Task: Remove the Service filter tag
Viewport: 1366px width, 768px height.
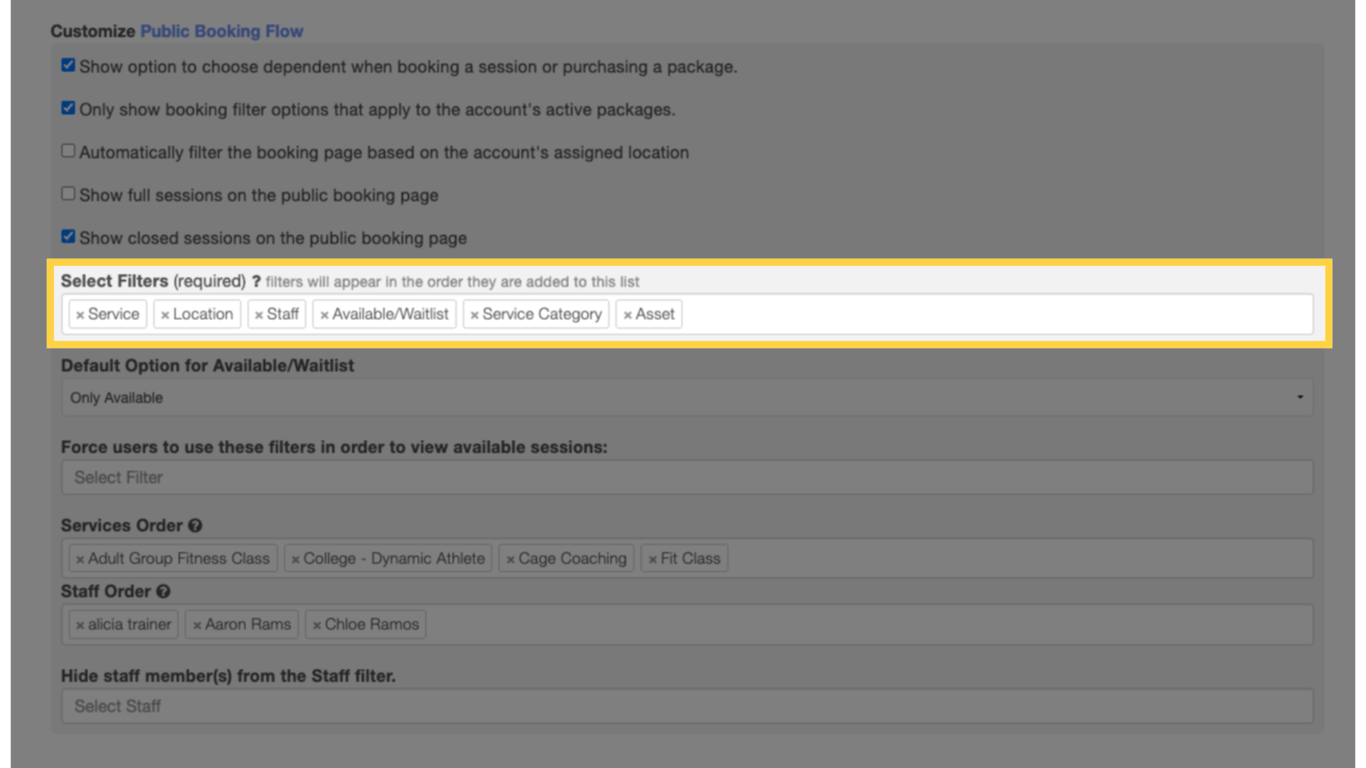Action: pyautogui.click(x=81, y=314)
